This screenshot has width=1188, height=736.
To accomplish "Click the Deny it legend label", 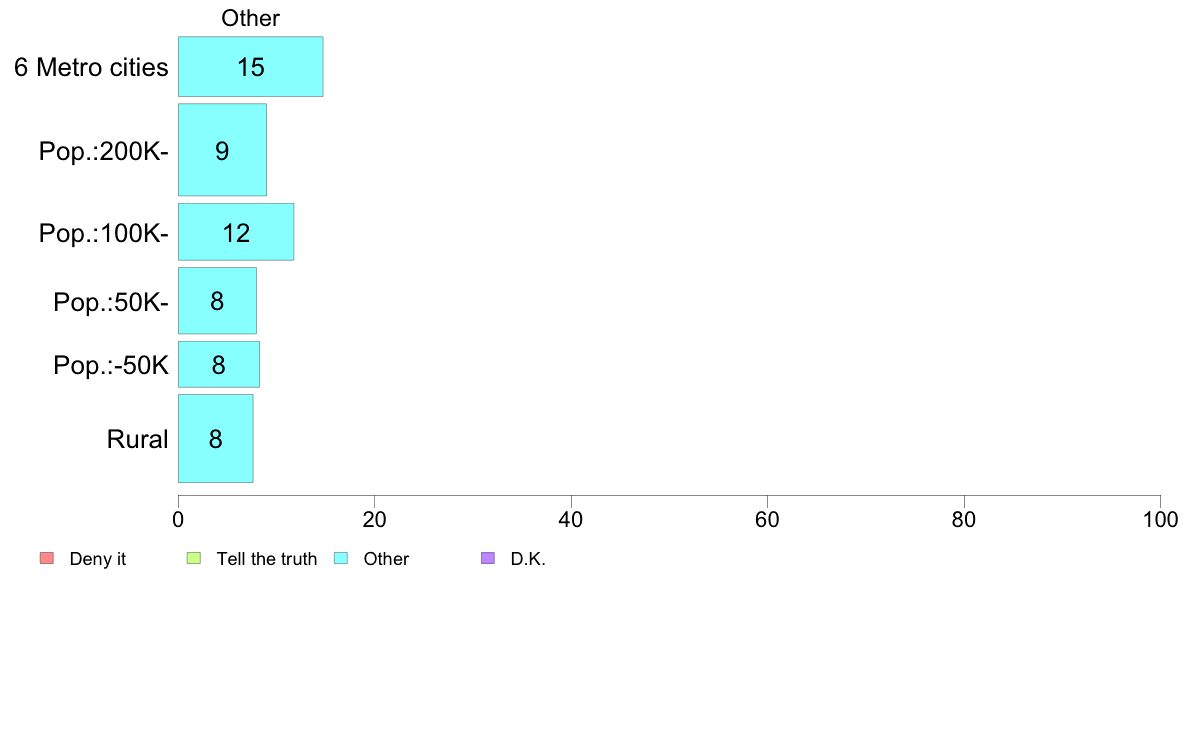I will pyautogui.click(x=98, y=559).
